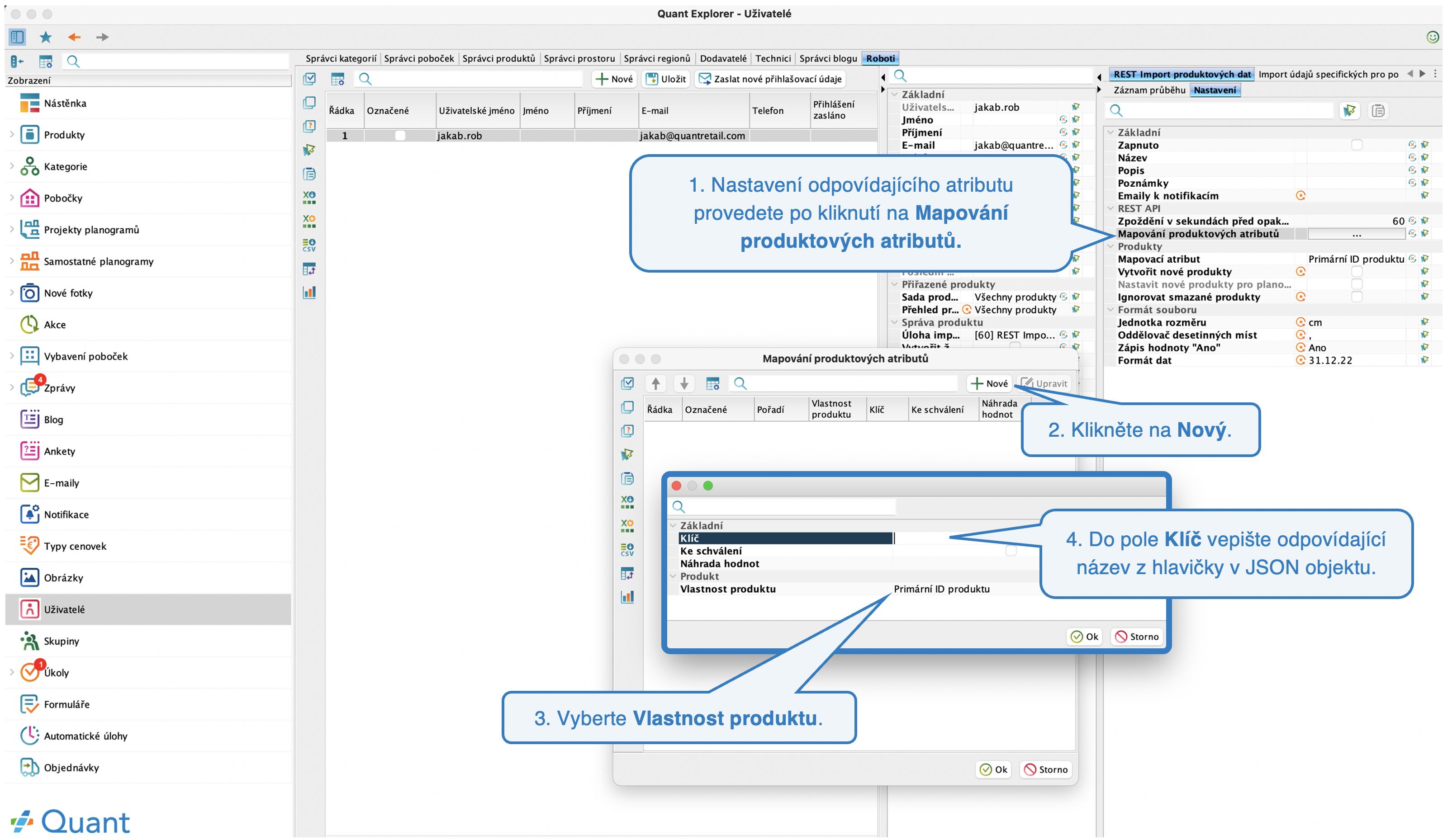
Task: Select Primární ID produktu value in dialog
Action: 941,589
